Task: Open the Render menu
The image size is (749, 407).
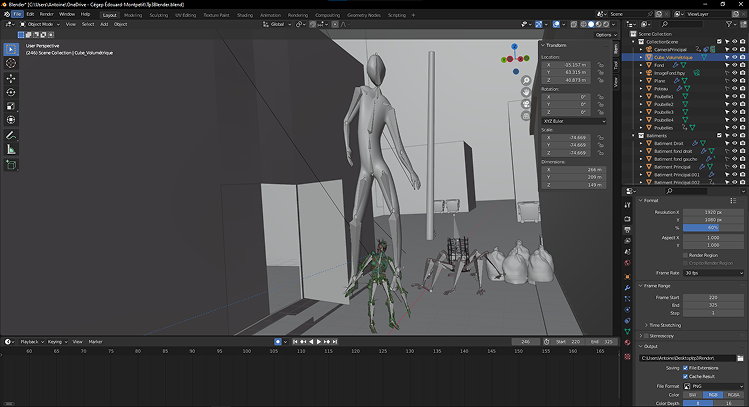Action: (x=48, y=15)
